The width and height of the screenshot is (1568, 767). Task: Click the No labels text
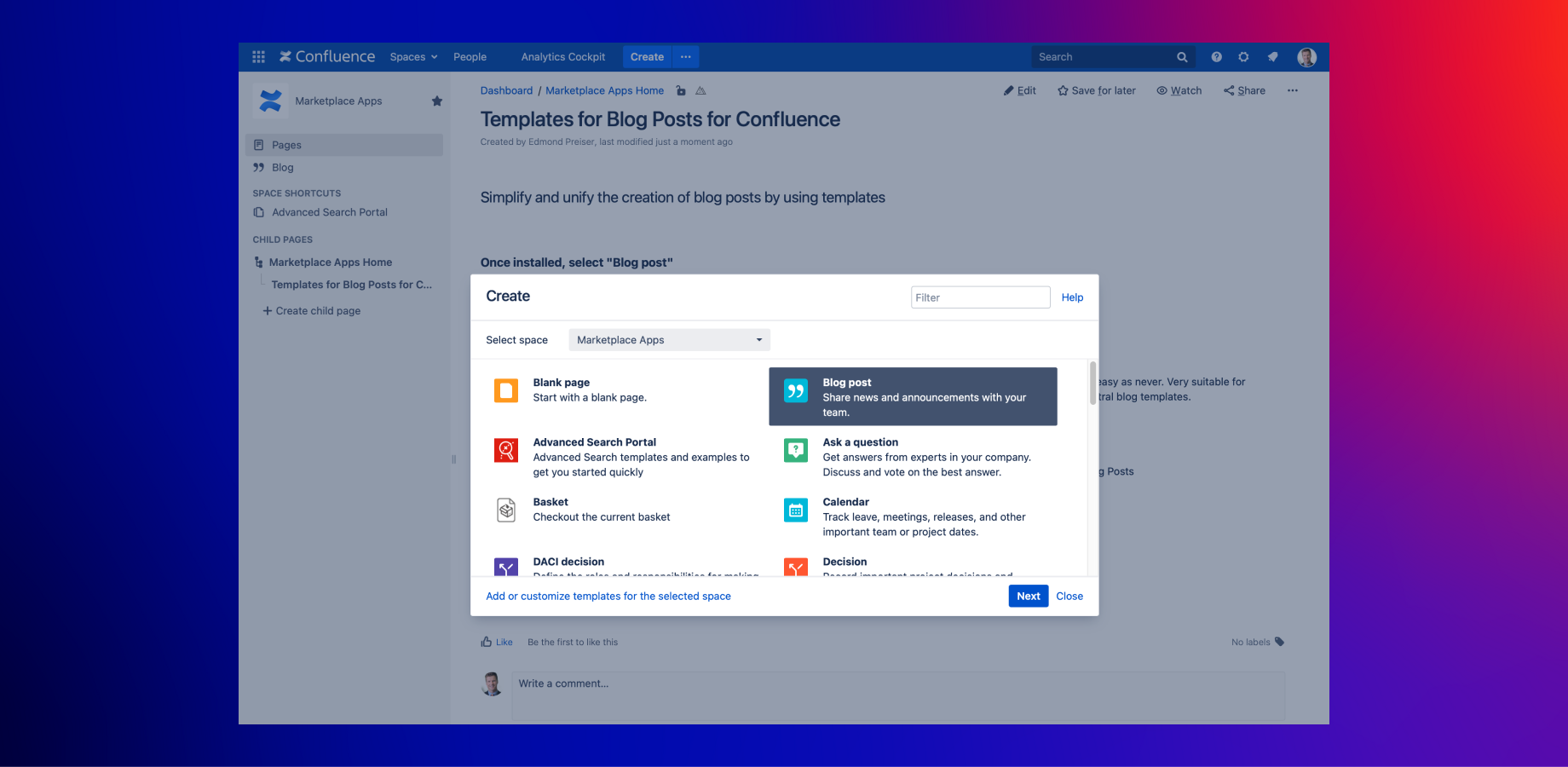(1250, 643)
